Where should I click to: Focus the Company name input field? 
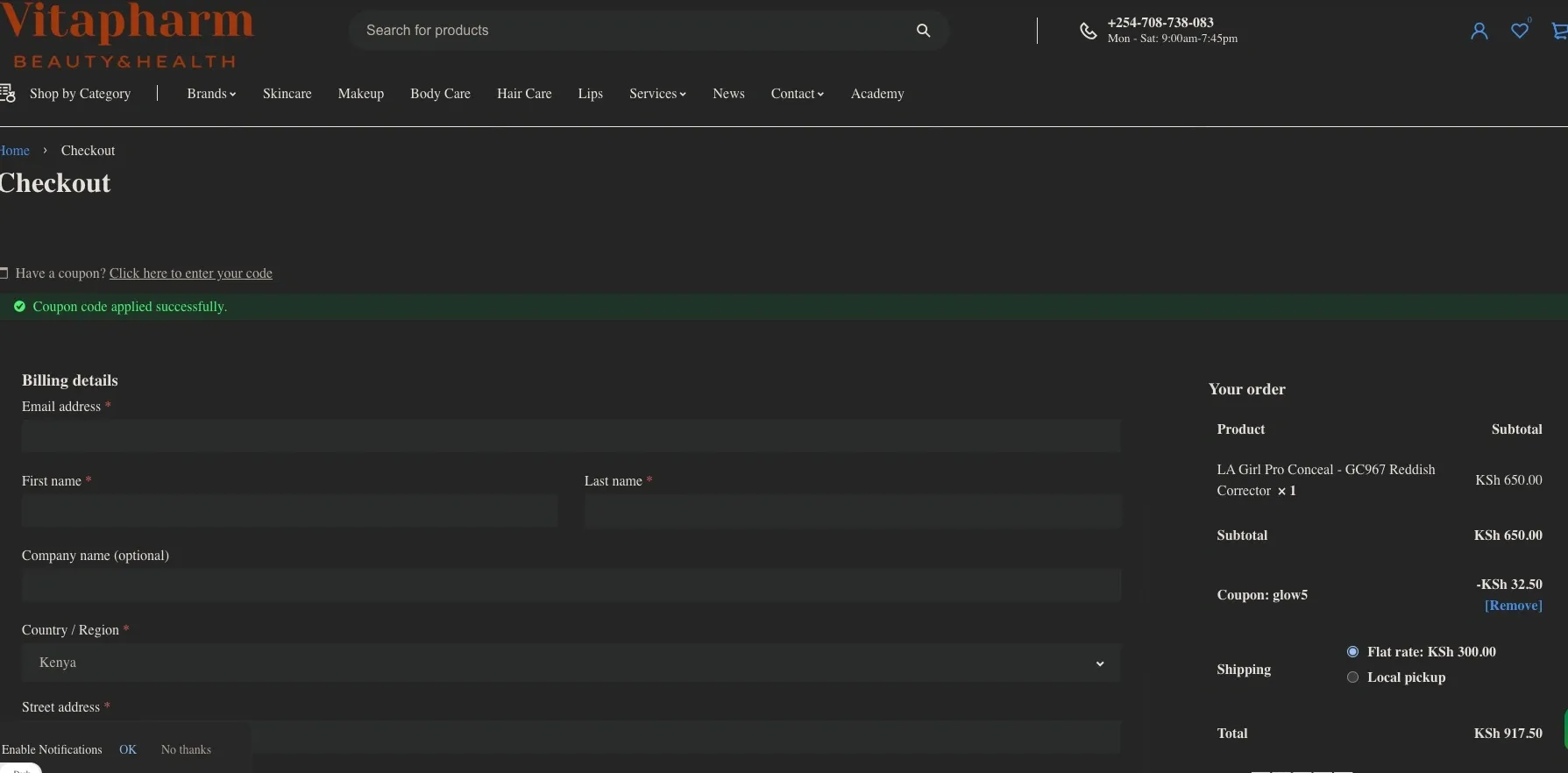click(x=571, y=585)
